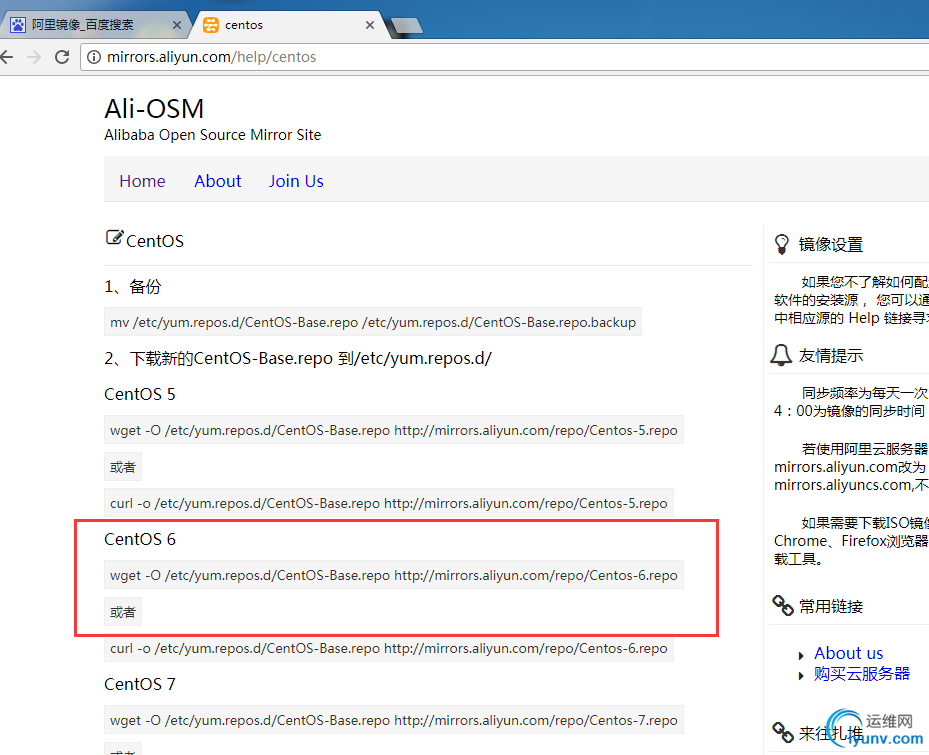
Task: Open a new tab with the new-tab button
Action: pyautogui.click(x=406, y=25)
